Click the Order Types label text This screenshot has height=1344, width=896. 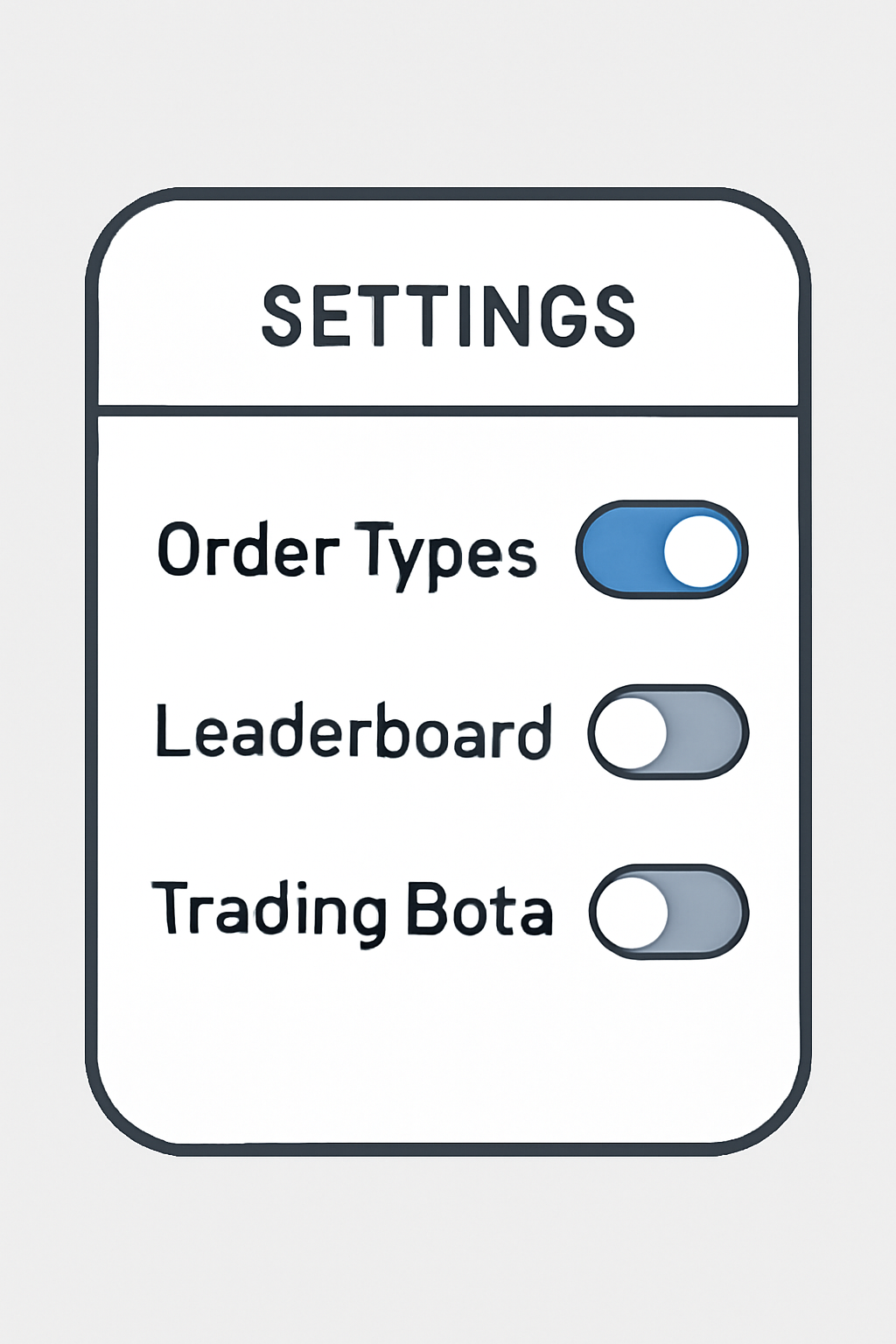pos(346,551)
